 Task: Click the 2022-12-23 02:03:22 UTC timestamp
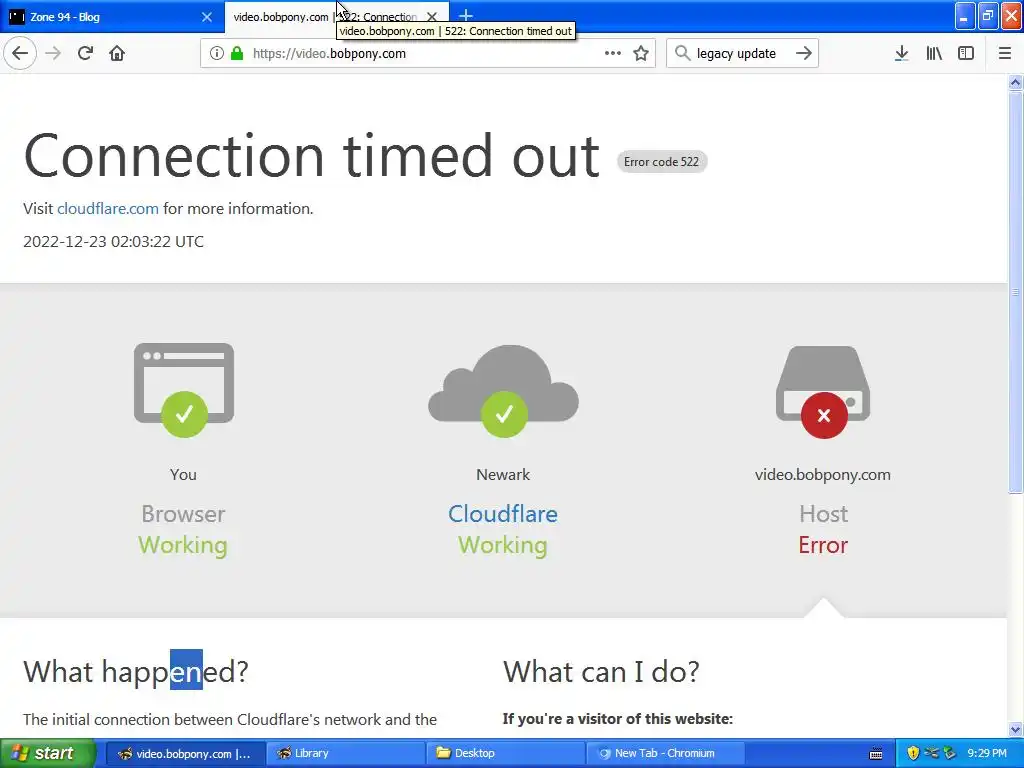[x=114, y=242]
